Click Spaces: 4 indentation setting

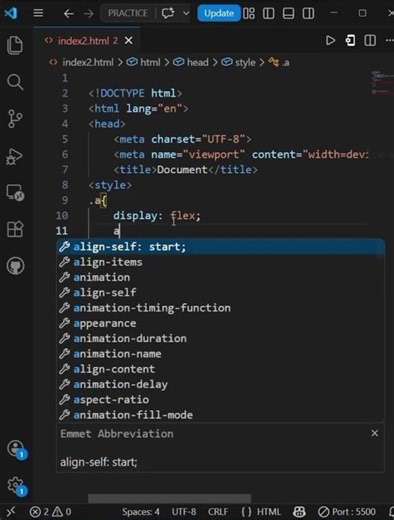click(x=141, y=512)
